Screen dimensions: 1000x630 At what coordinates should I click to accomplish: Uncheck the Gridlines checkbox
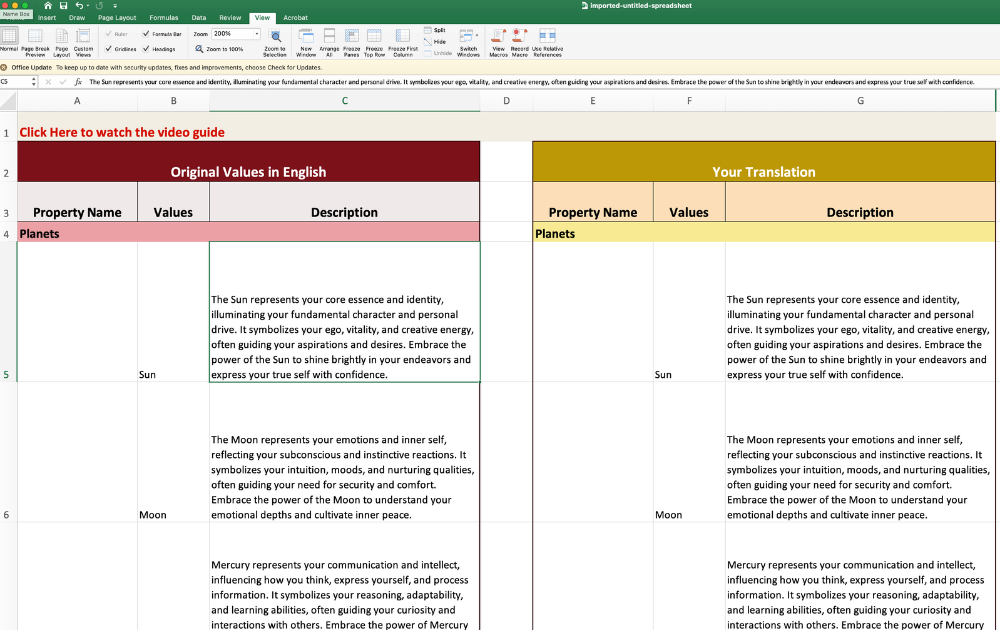point(108,48)
